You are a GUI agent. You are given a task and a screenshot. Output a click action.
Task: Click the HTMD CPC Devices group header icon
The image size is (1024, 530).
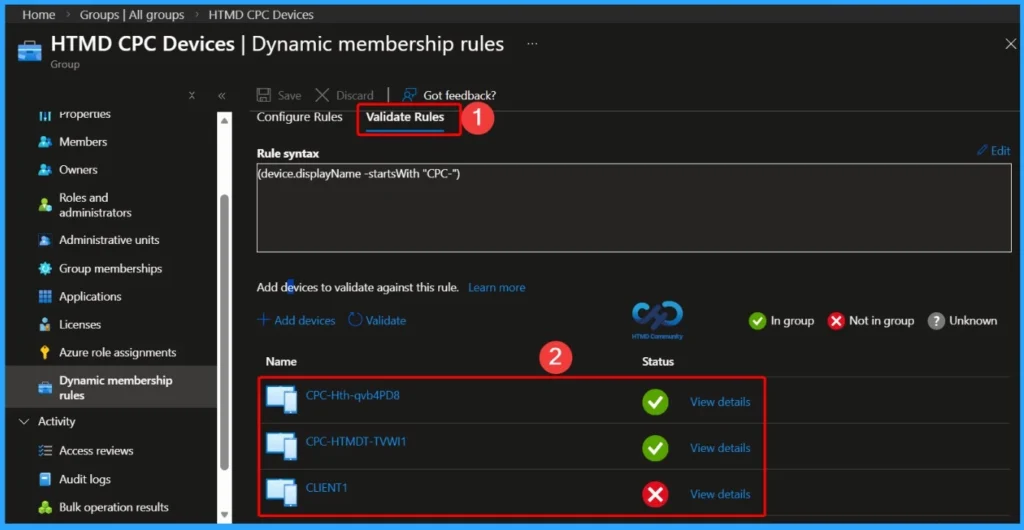point(29,51)
